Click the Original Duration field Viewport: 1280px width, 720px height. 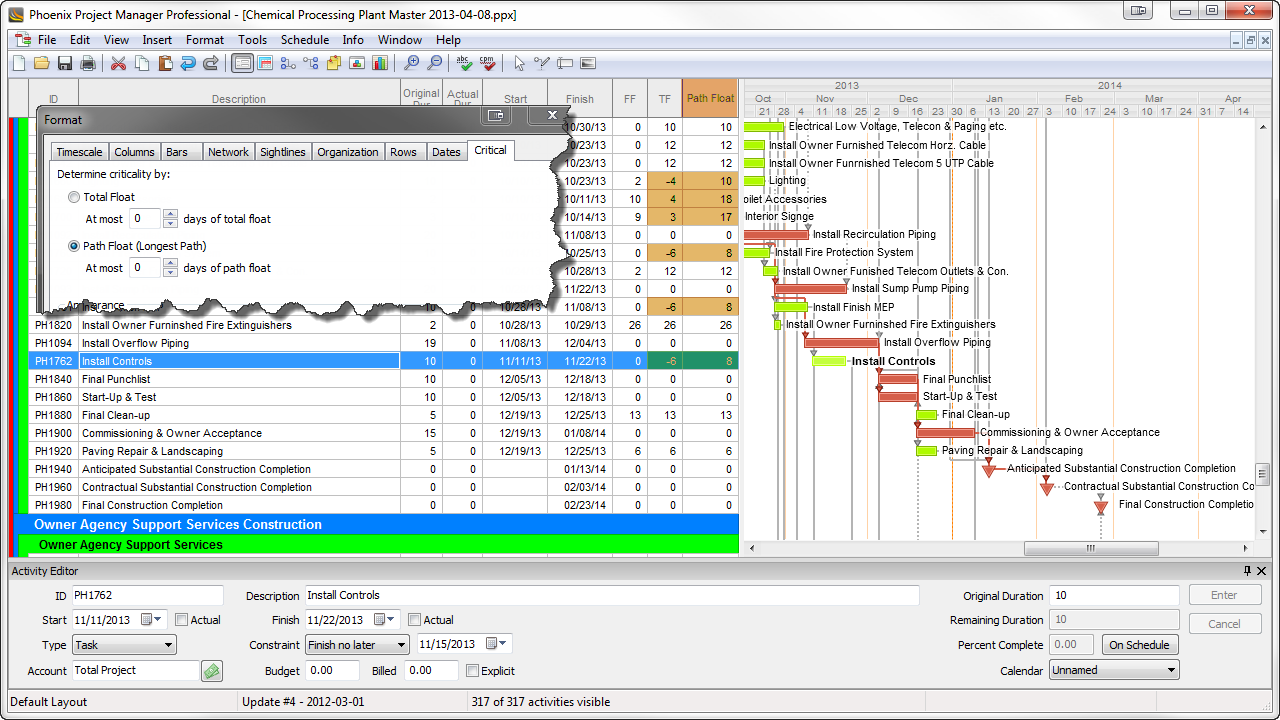tap(1114, 595)
